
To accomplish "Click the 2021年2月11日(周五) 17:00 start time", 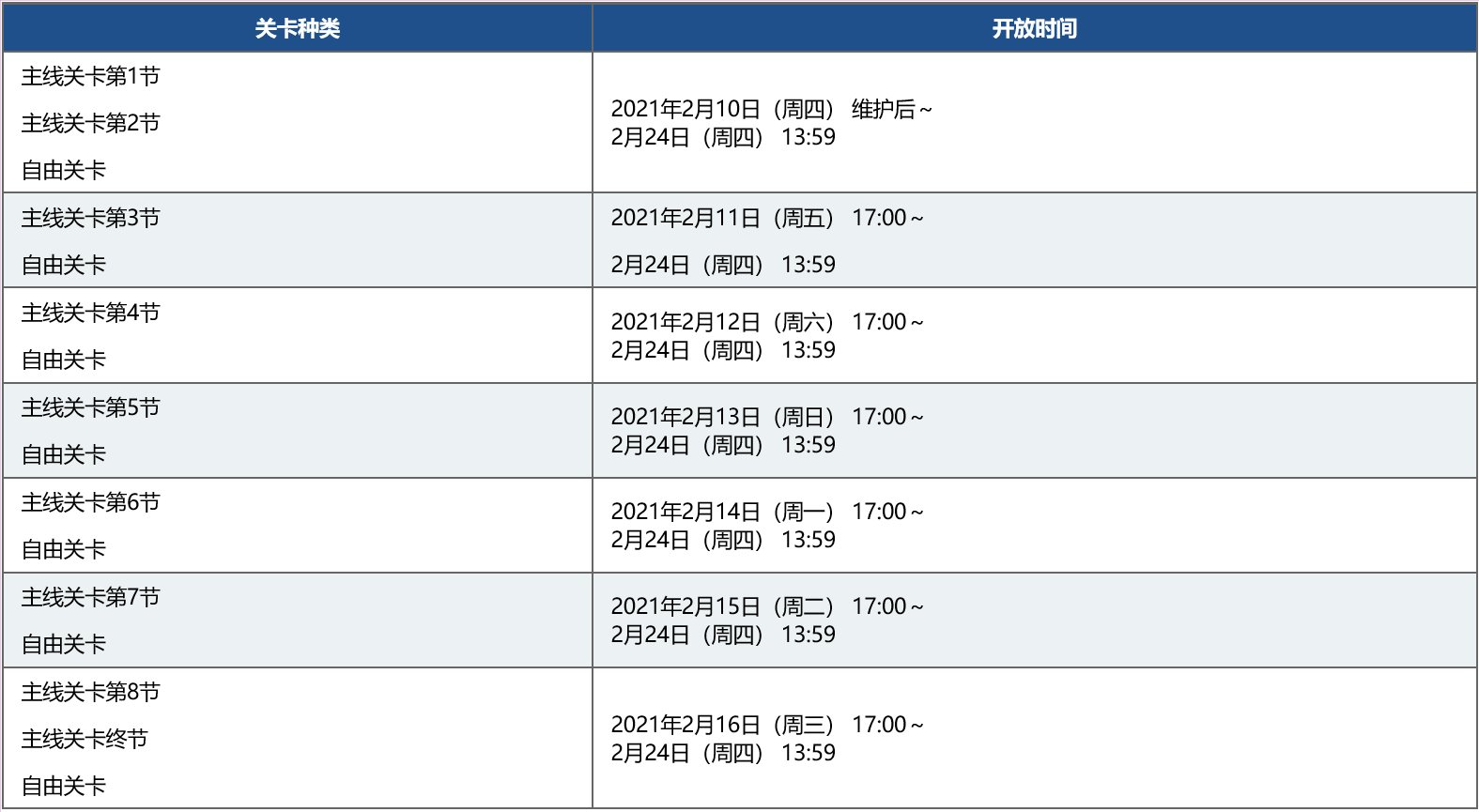I will (767, 218).
